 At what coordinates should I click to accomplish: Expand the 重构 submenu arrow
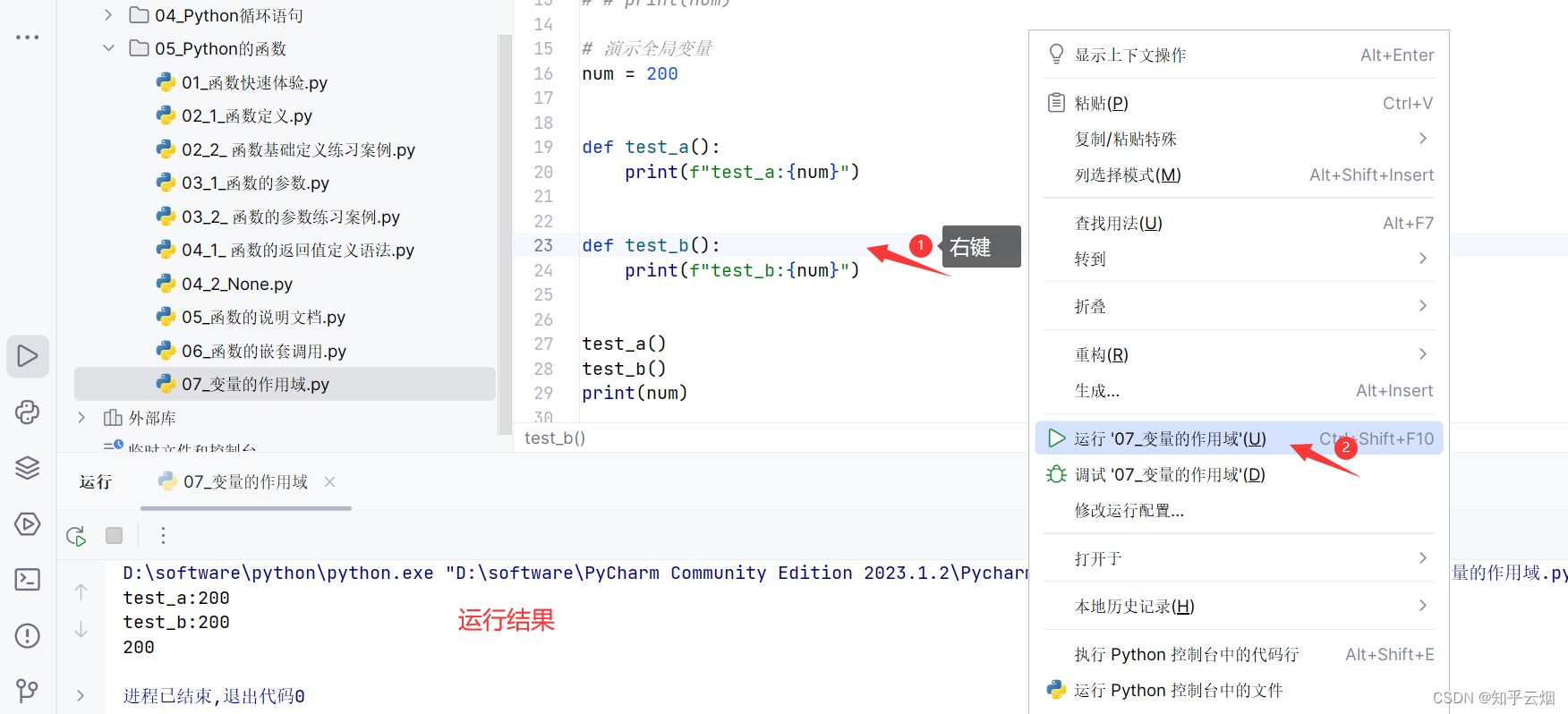(x=1423, y=354)
